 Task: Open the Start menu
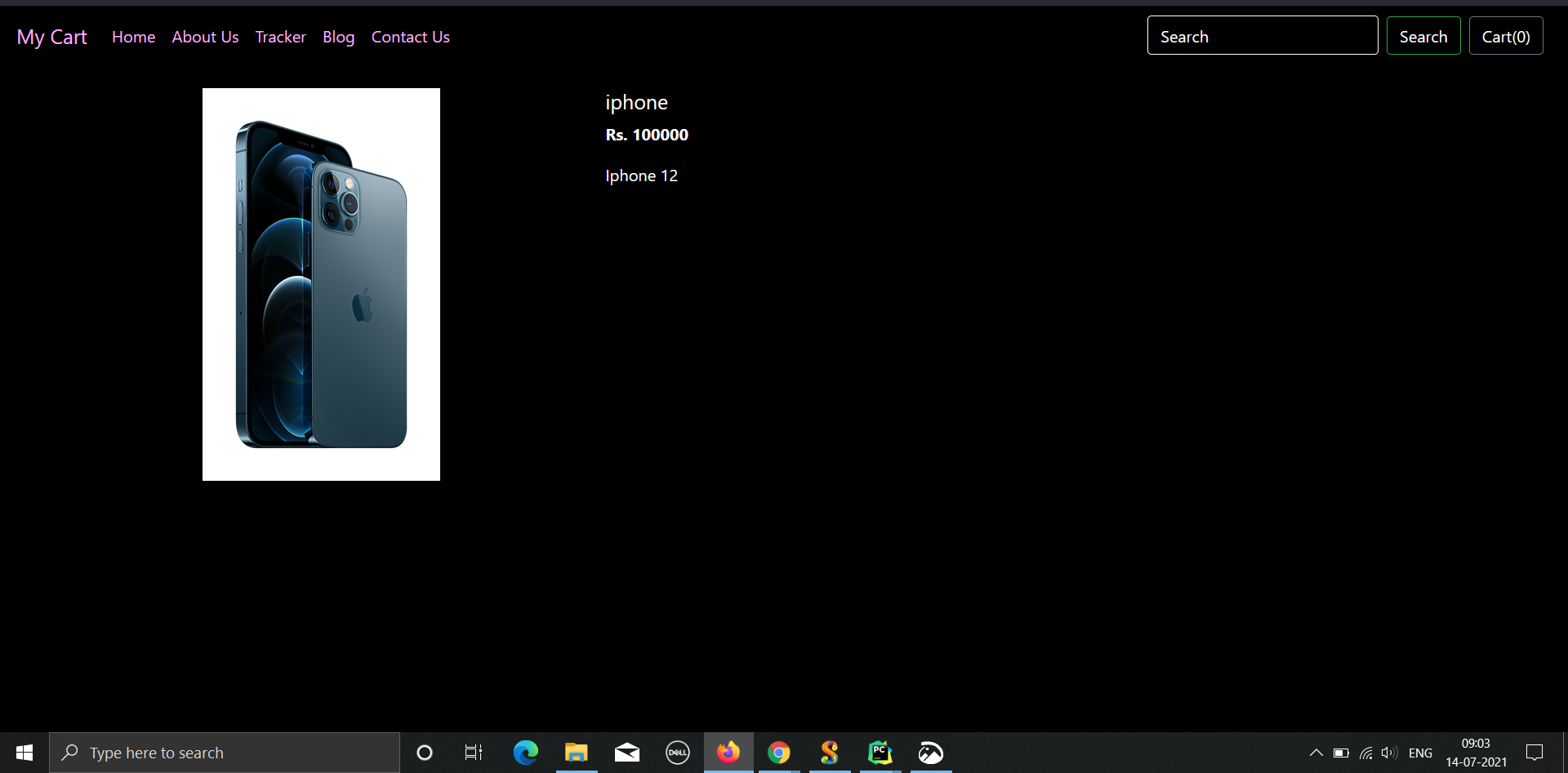pos(24,753)
